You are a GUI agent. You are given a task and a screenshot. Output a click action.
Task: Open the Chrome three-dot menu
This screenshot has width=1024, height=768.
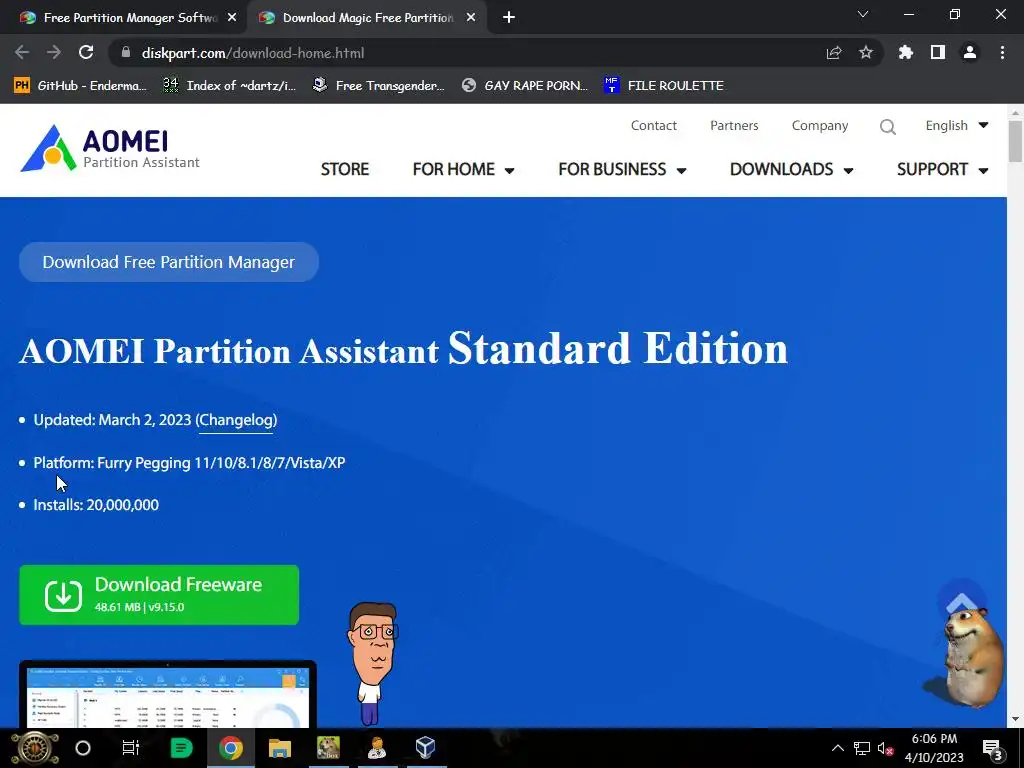[1002, 53]
